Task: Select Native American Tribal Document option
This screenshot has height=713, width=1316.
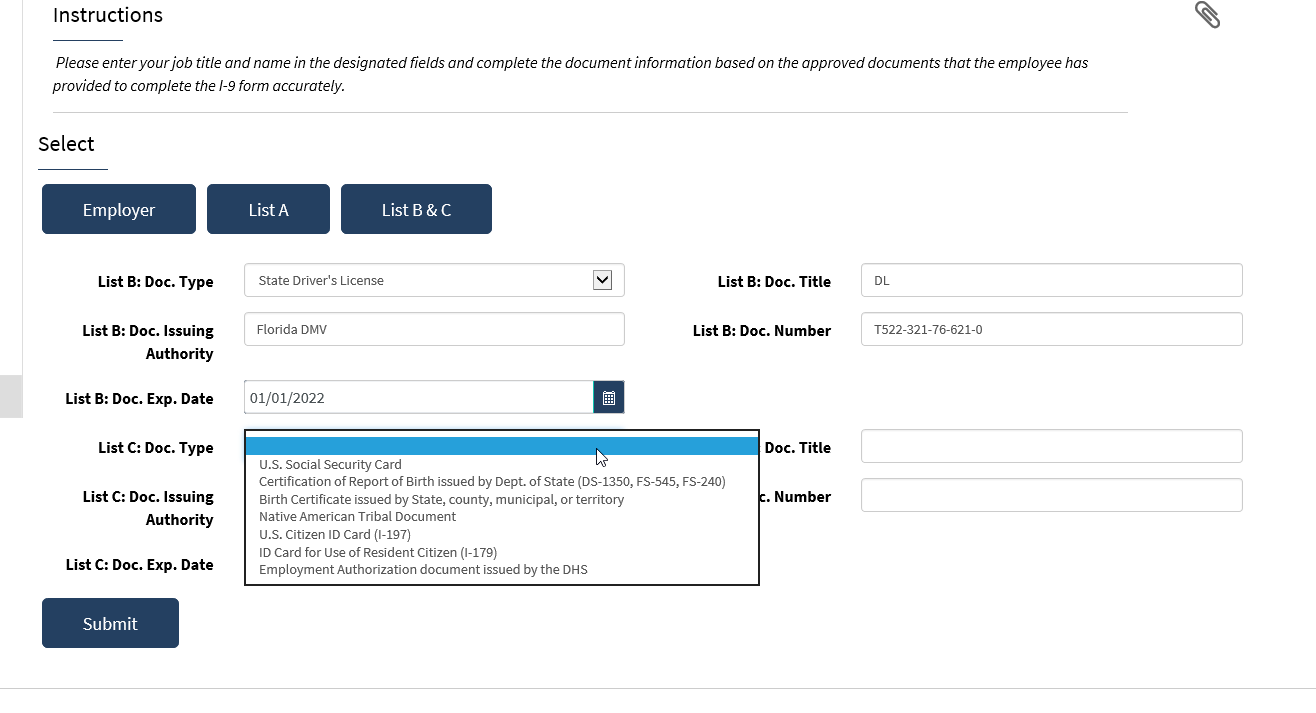Action: pyautogui.click(x=502, y=517)
